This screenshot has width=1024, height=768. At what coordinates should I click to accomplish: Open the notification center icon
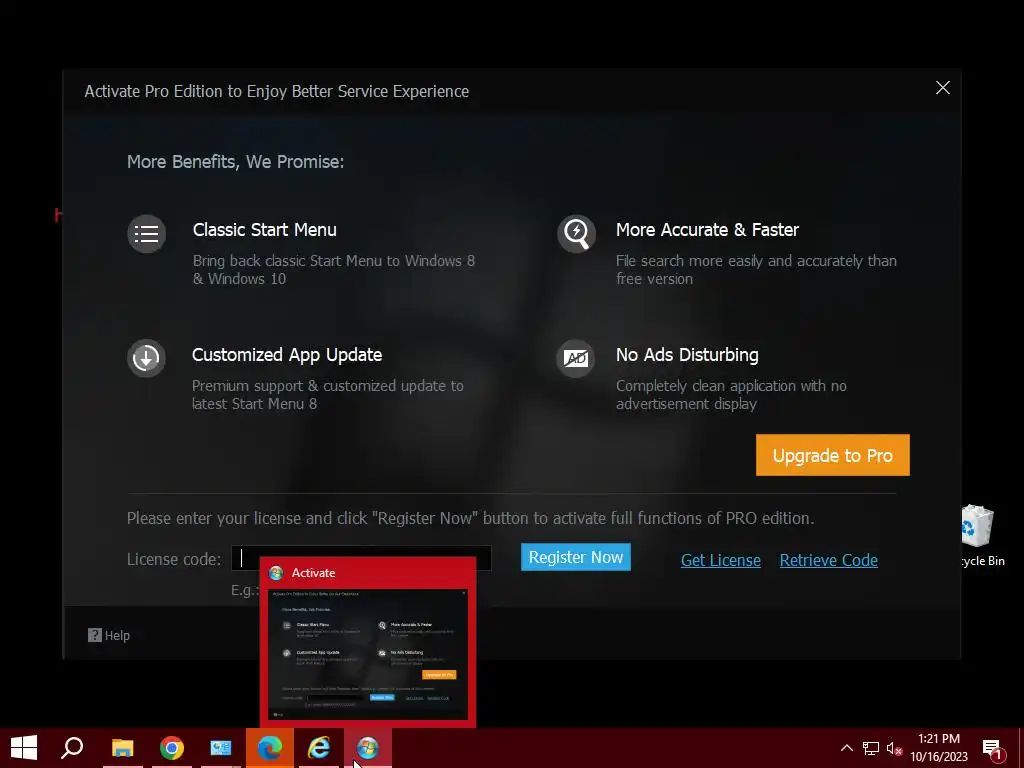click(x=992, y=748)
